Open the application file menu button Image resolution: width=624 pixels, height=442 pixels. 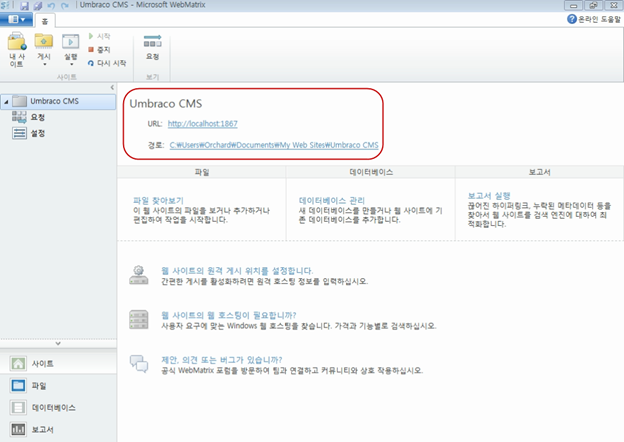coord(16,19)
